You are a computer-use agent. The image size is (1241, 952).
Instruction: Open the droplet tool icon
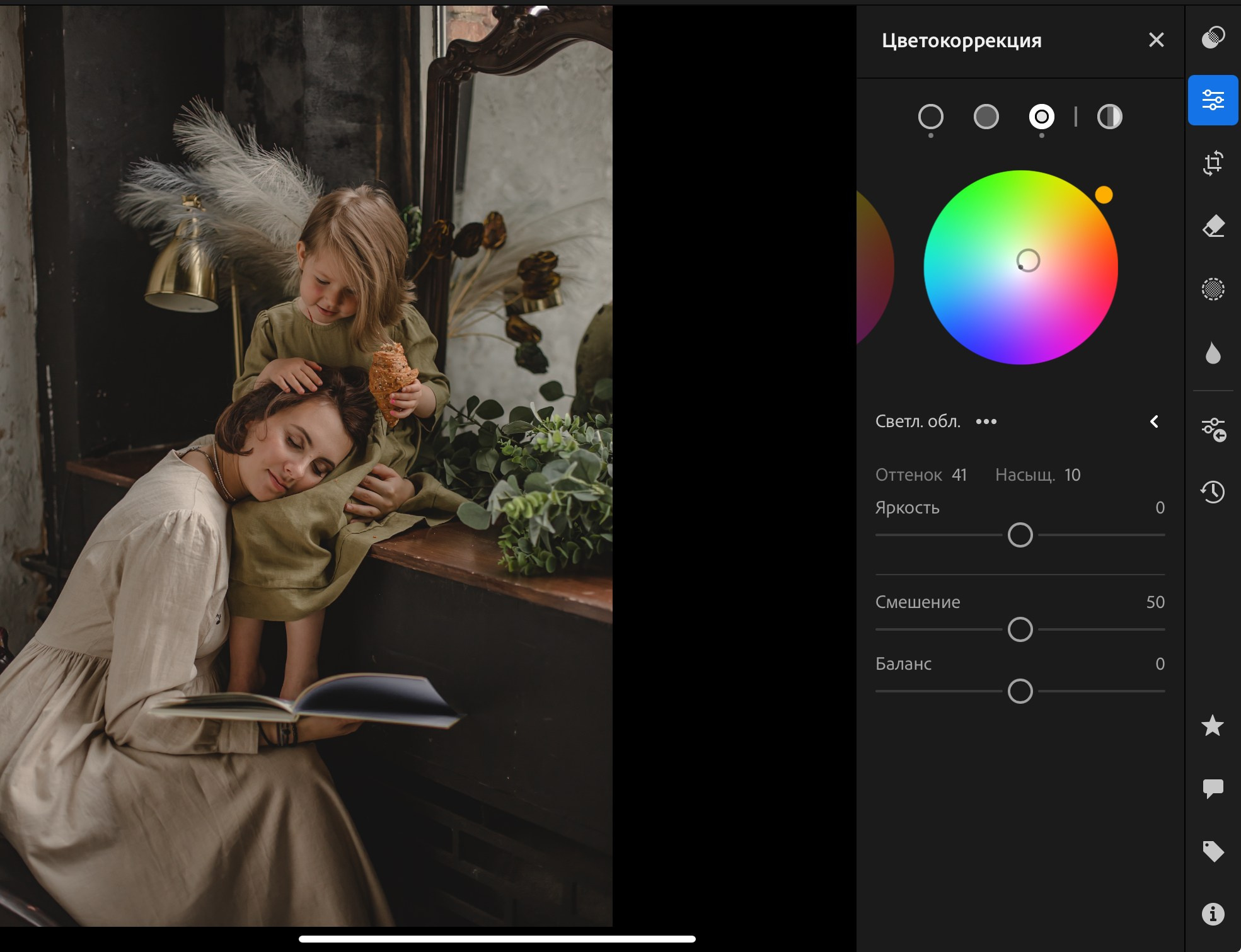pyautogui.click(x=1213, y=353)
